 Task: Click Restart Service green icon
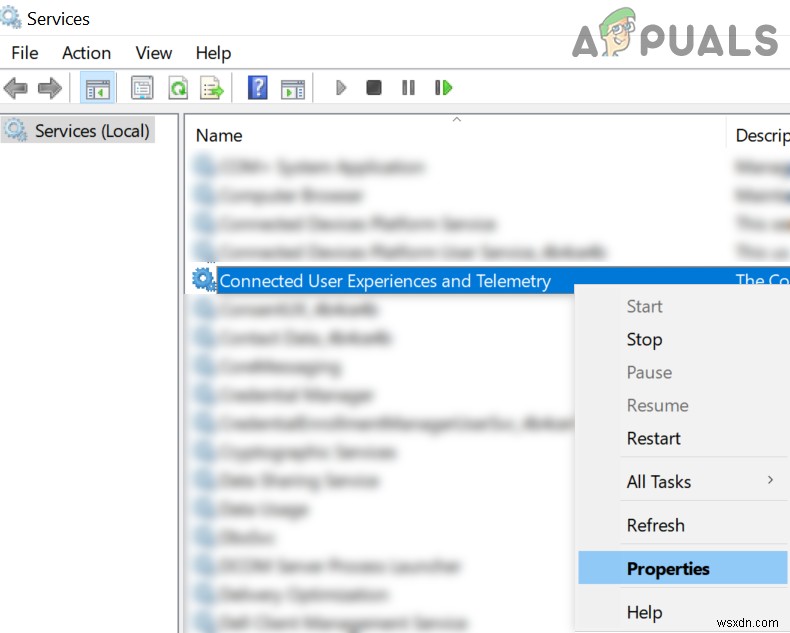pos(443,88)
